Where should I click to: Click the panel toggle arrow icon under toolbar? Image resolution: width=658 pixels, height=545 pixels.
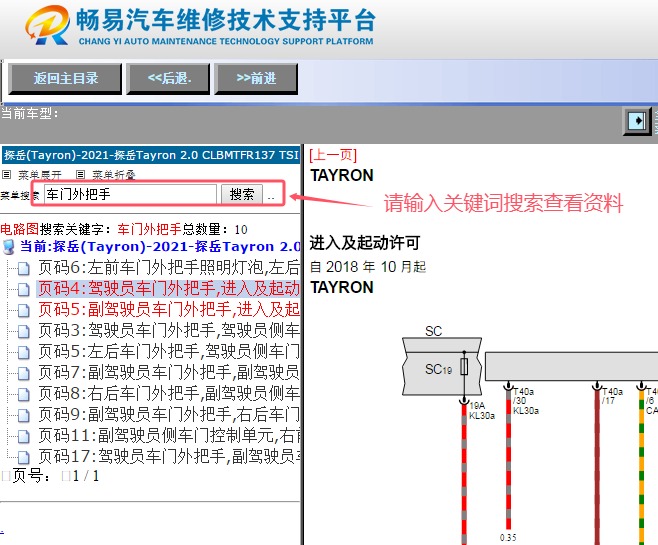pos(637,121)
